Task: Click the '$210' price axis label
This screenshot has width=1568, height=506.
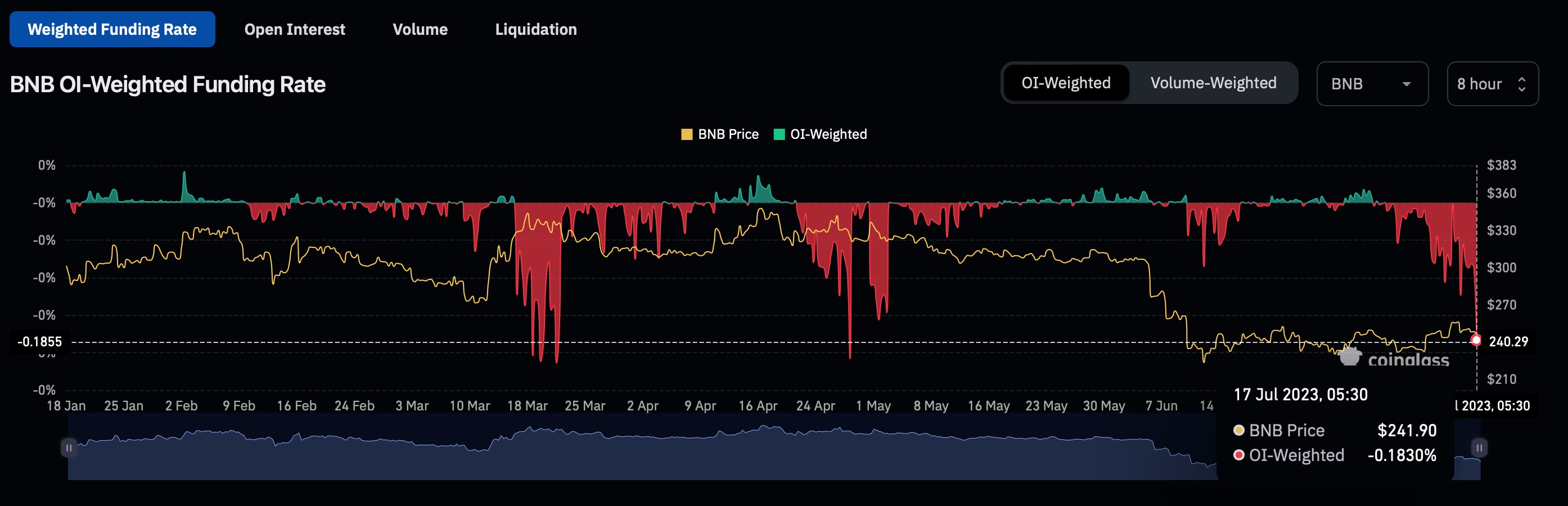Action: click(x=1502, y=379)
